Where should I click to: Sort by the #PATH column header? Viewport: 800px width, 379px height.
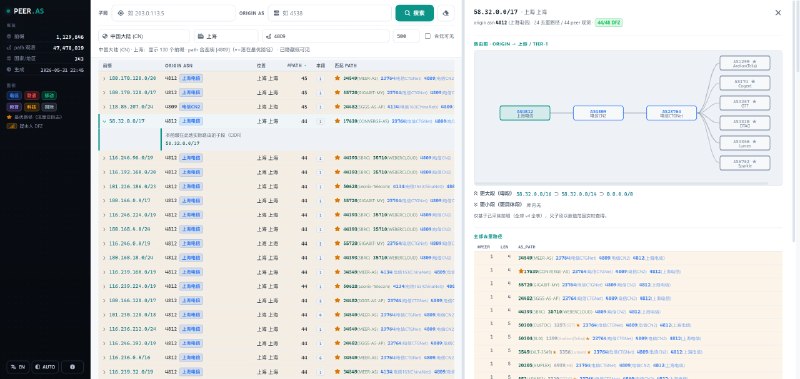pos(297,66)
